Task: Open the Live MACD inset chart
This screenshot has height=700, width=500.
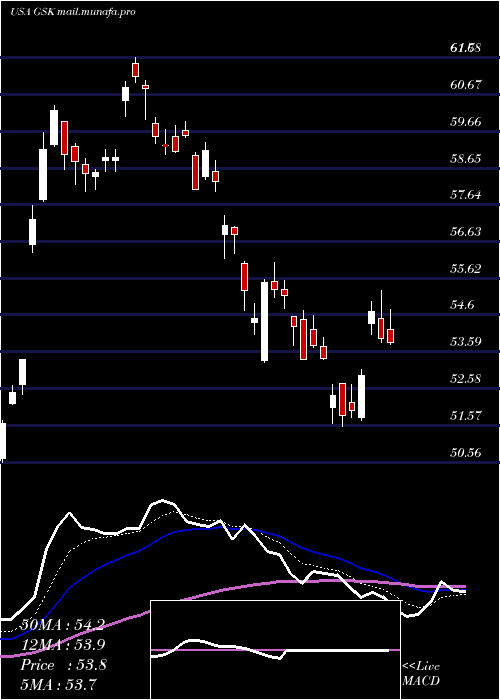Action: click(x=275, y=650)
